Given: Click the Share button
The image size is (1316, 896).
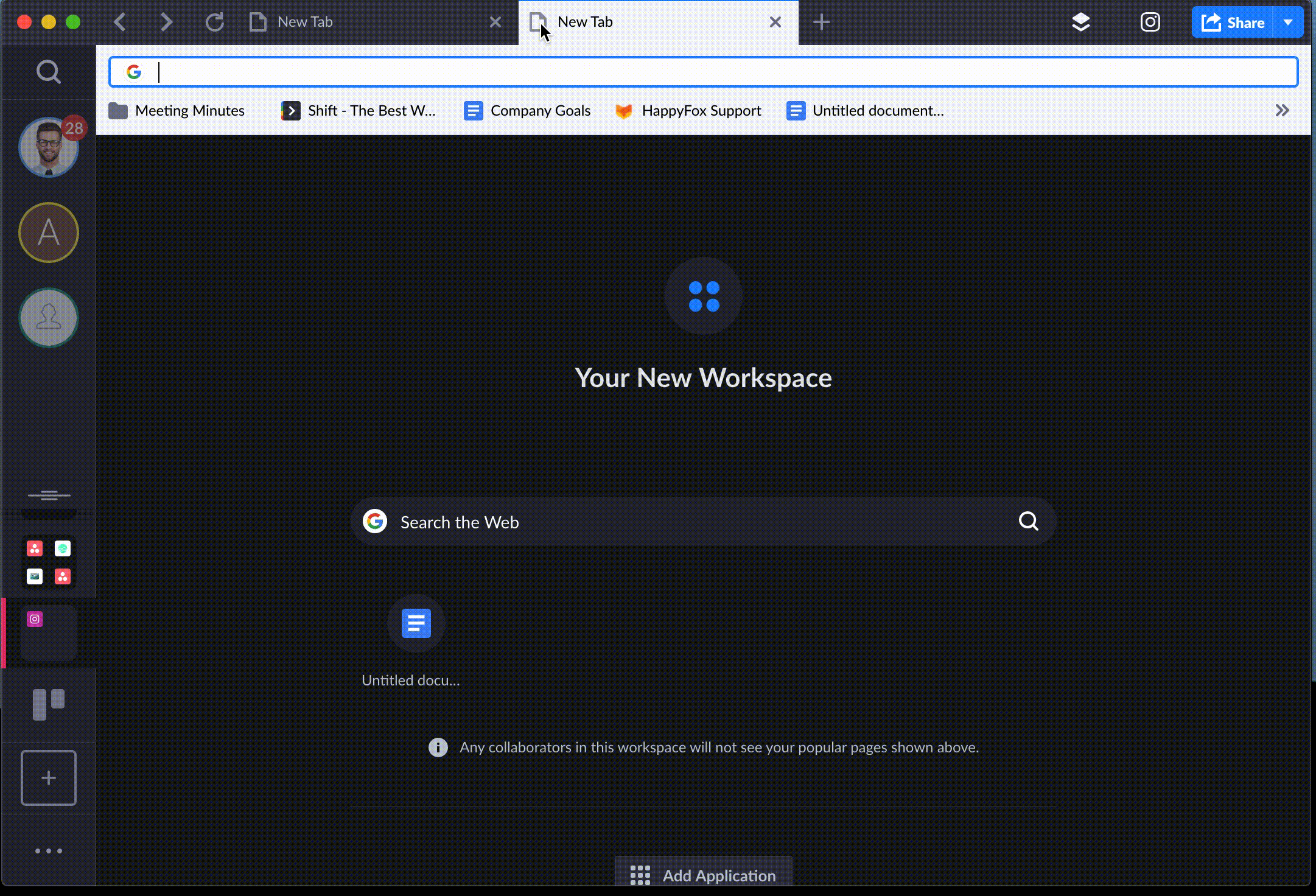Looking at the screenshot, I should [x=1233, y=23].
